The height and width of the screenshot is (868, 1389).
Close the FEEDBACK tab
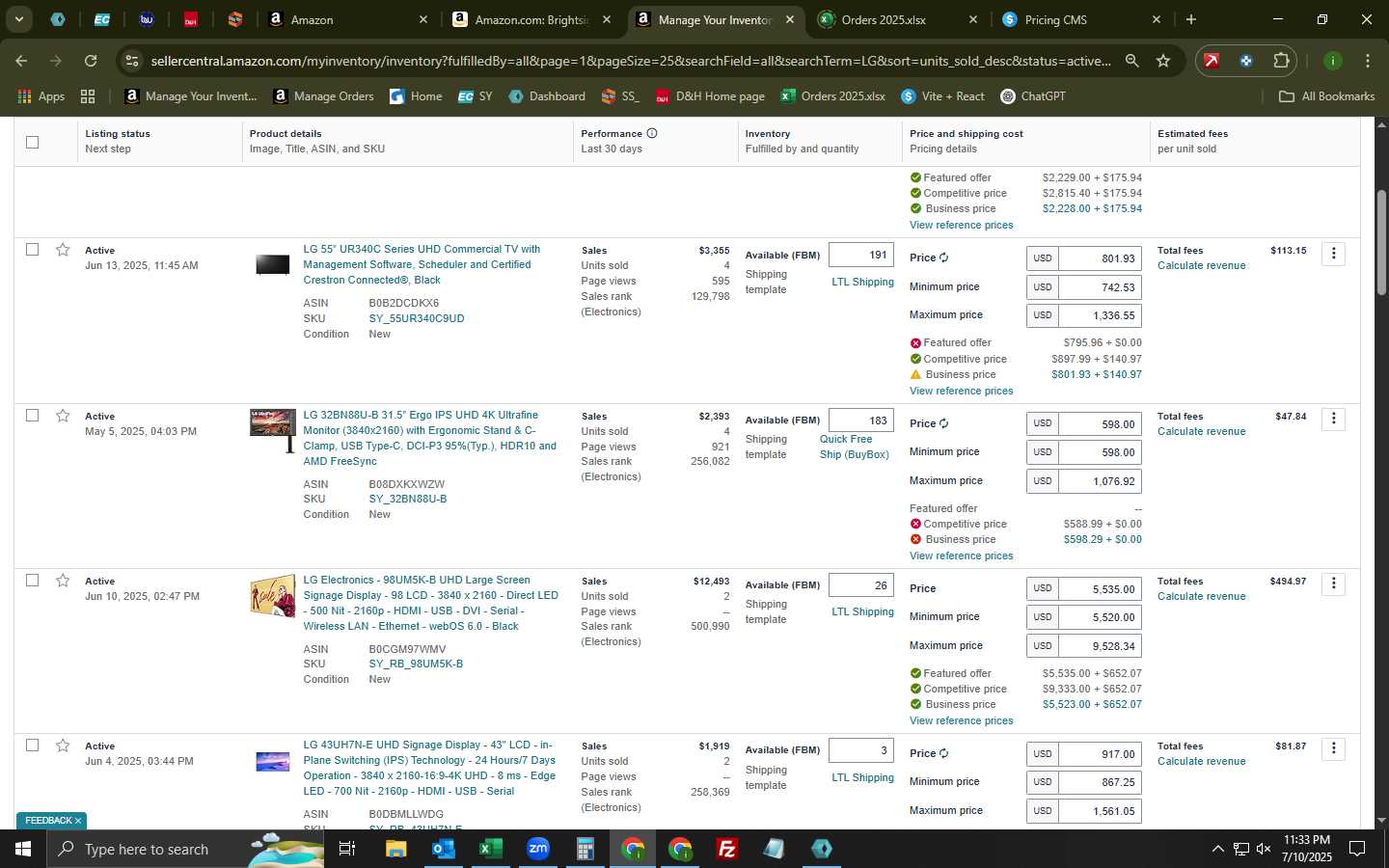pyautogui.click(x=78, y=821)
